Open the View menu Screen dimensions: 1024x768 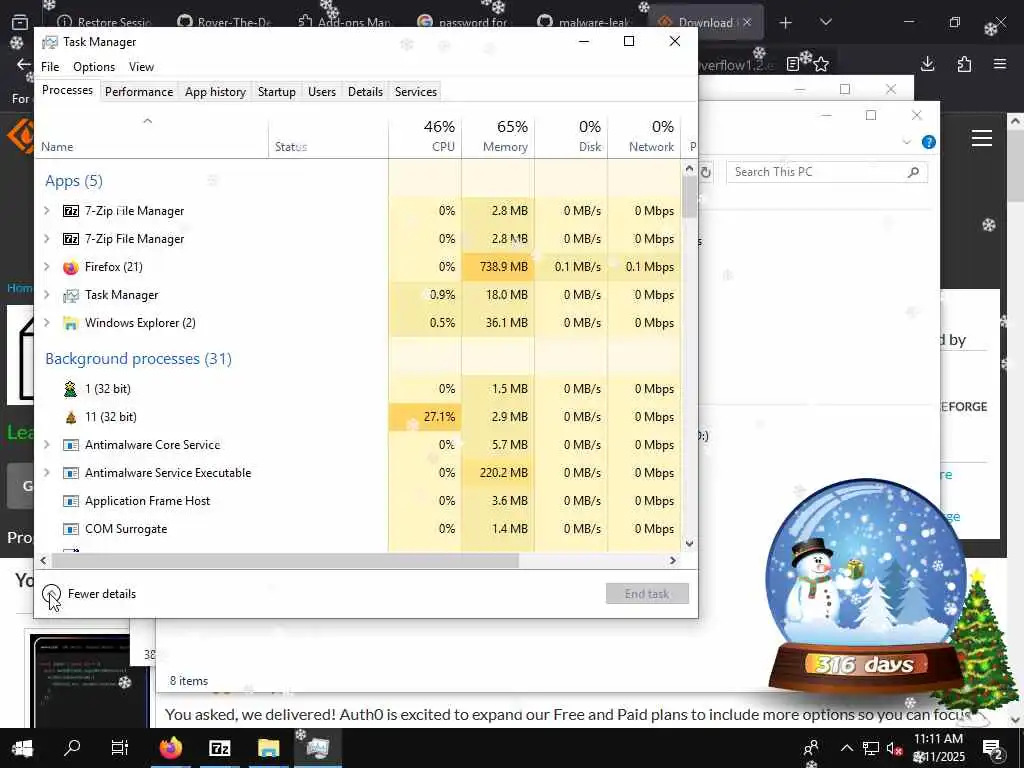click(x=141, y=67)
